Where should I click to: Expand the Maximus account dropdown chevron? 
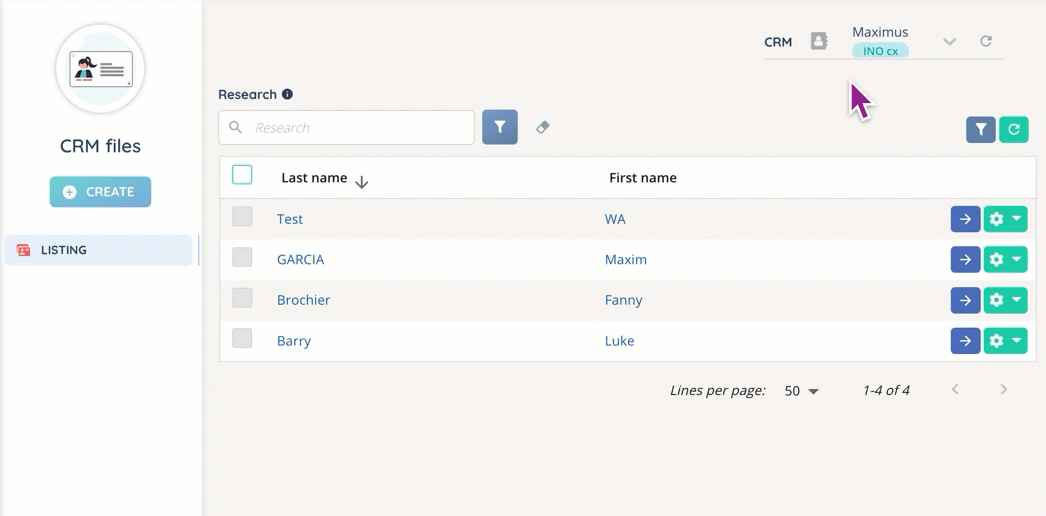949,42
